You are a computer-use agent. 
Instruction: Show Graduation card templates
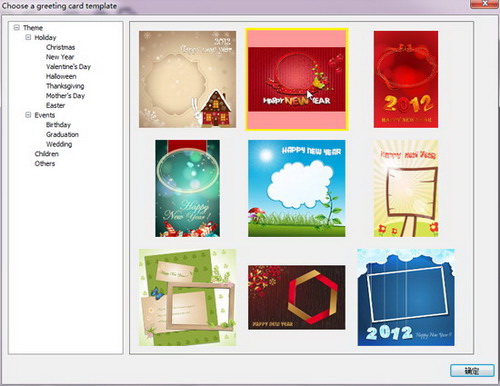coord(62,134)
